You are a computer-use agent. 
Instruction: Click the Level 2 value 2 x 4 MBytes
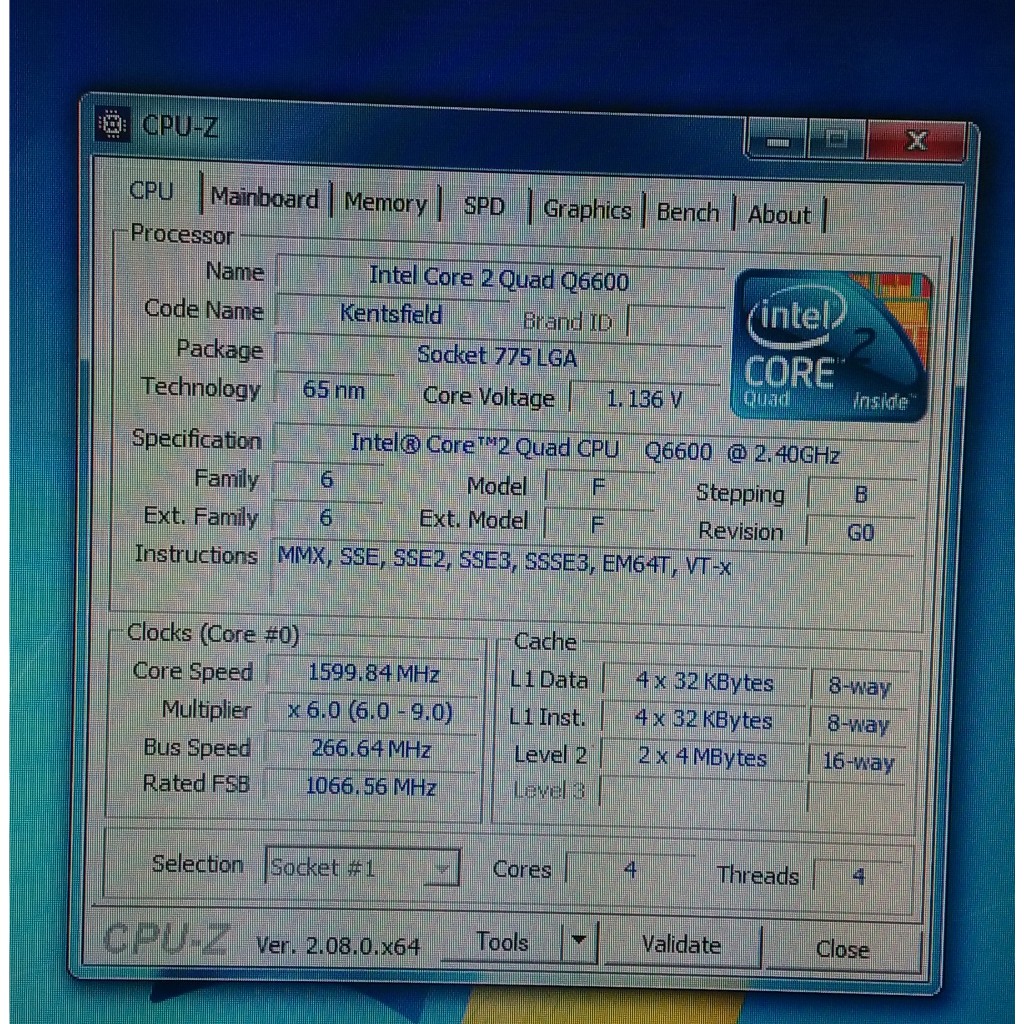click(x=702, y=758)
